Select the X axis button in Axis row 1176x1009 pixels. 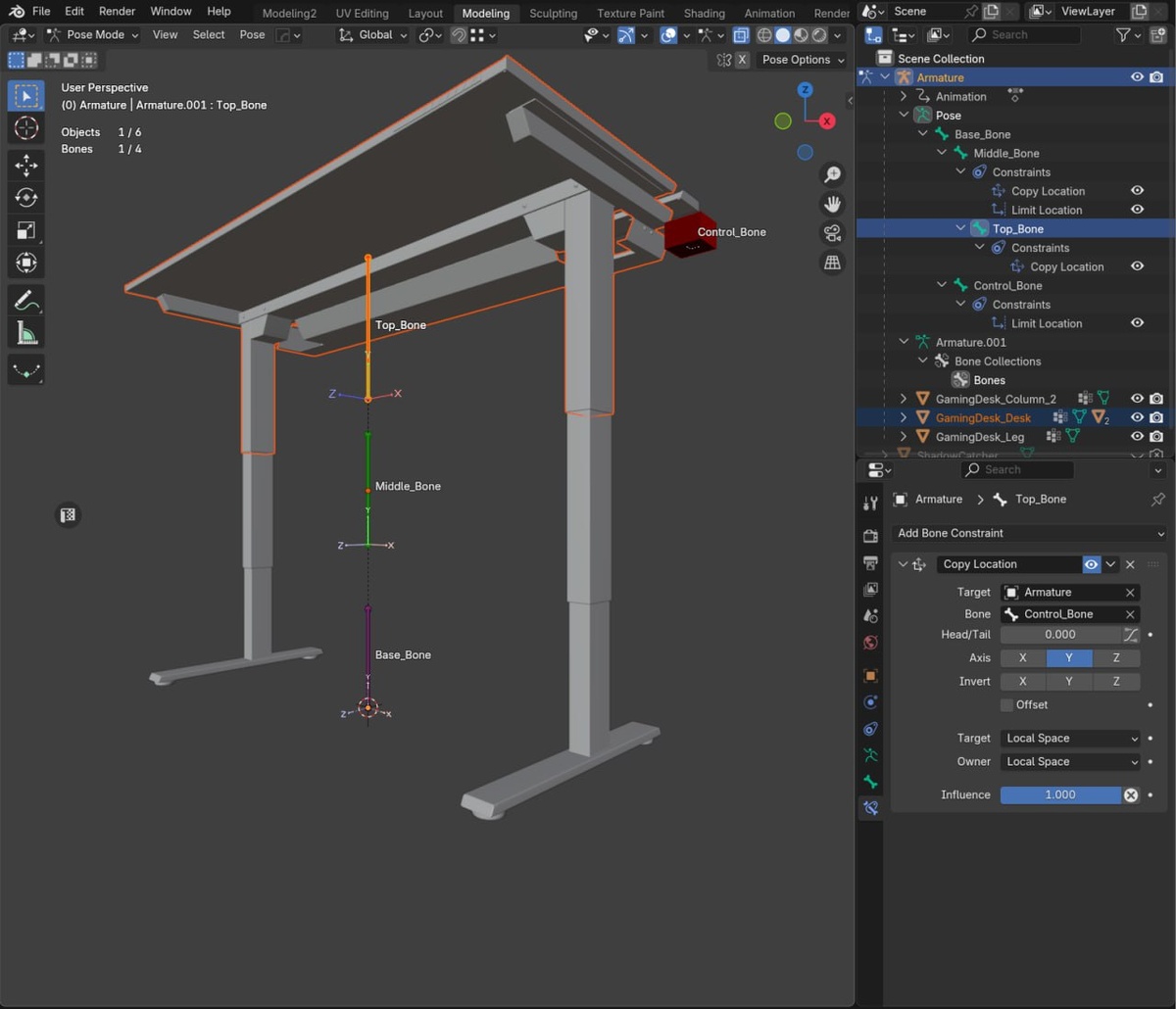pyautogui.click(x=1023, y=658)
